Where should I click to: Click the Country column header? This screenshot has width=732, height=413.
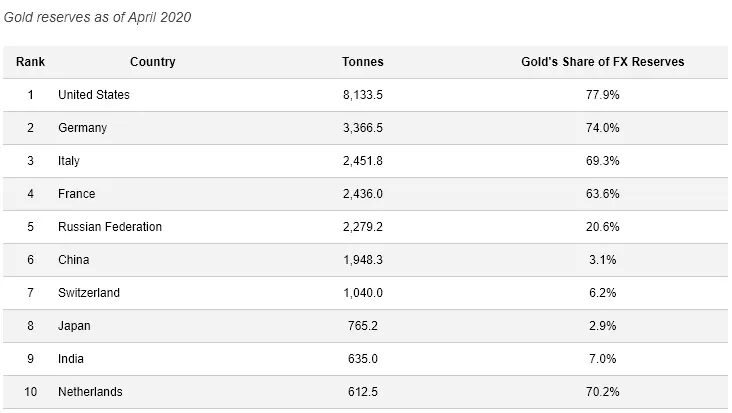(x=152, y=62)
